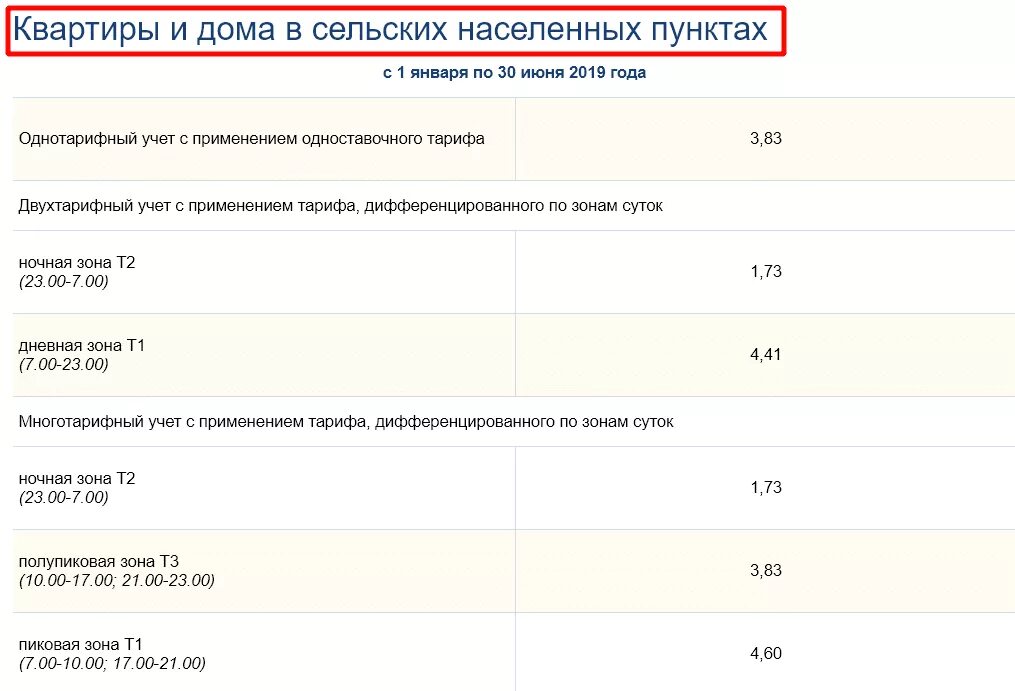
Task: Click row label 'Однотарифный учет с применением одноставочного тарифа'
Action: pos(251,139)
